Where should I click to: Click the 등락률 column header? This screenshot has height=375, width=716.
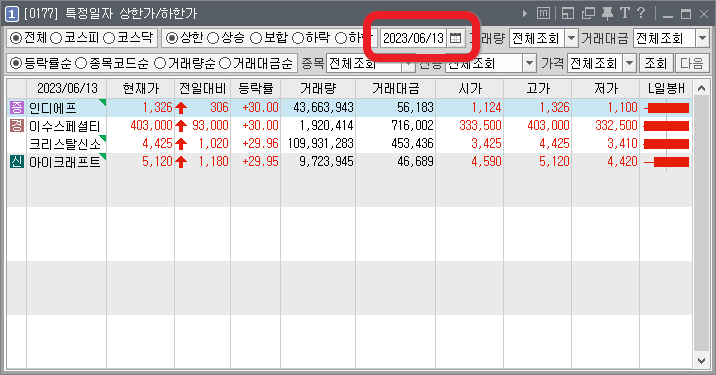(x=255, y=88)
